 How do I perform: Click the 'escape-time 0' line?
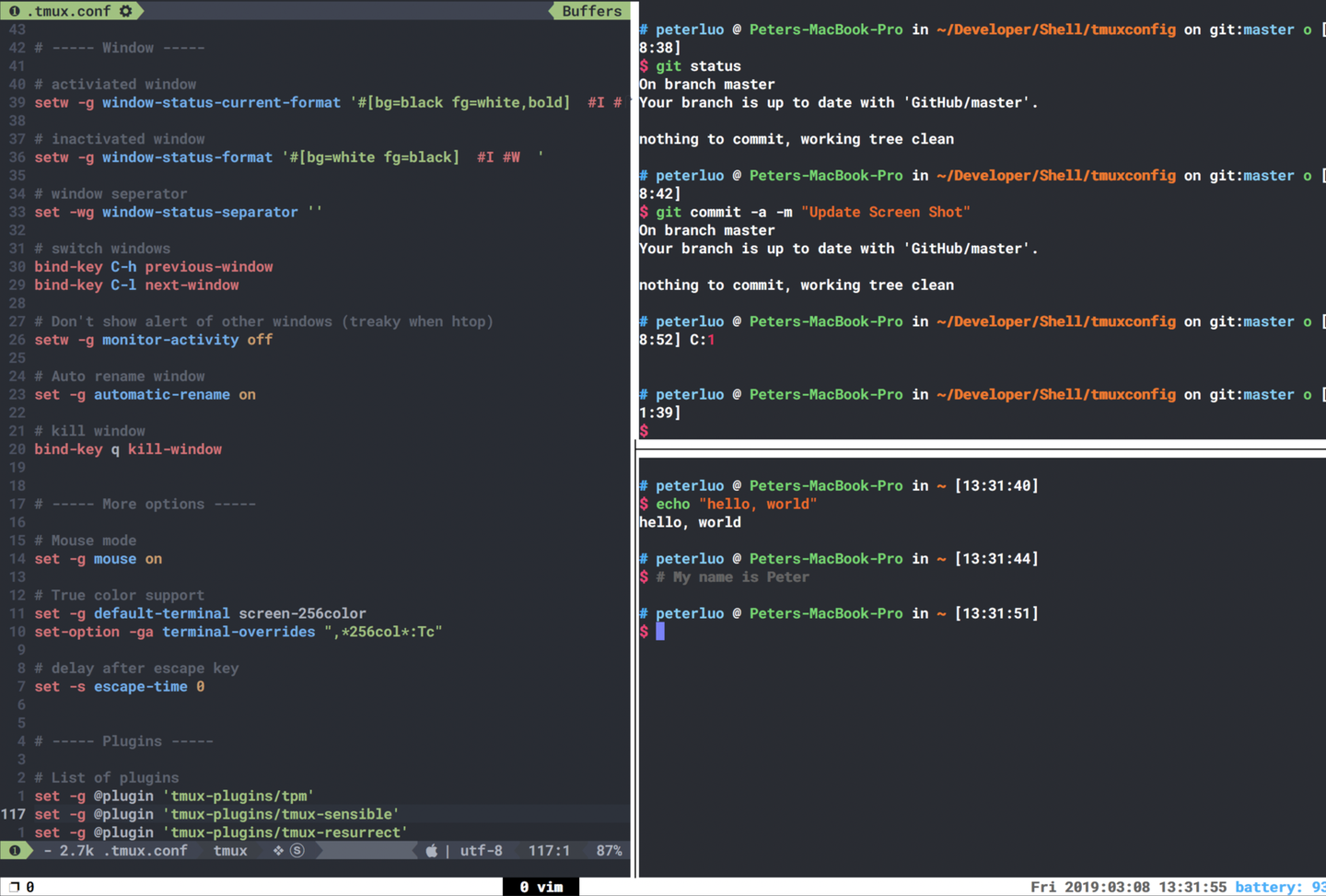point(120,687)
